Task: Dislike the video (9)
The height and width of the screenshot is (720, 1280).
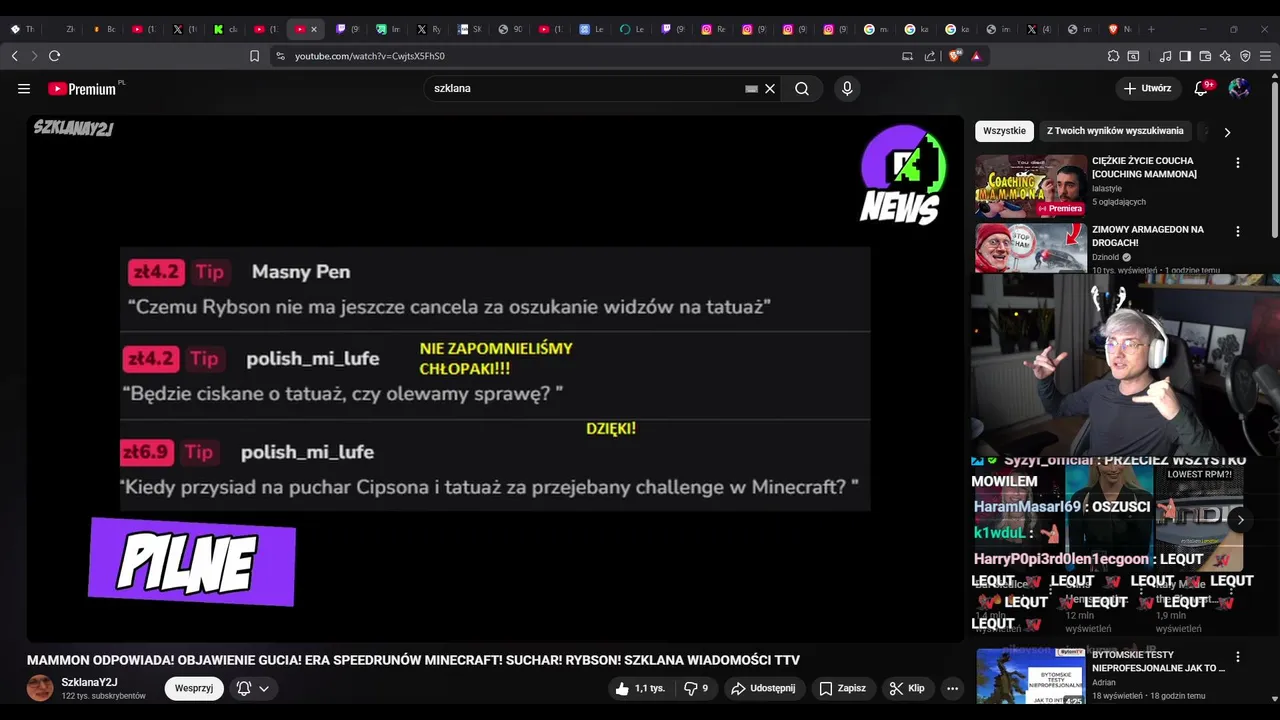Action: click(696, 688)
